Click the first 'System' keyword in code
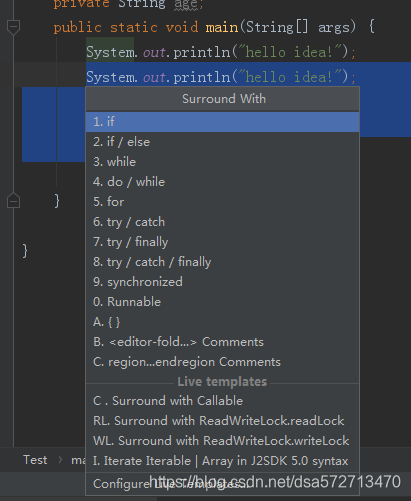Viewport: 411px width, 501px height. pos(110,52)
